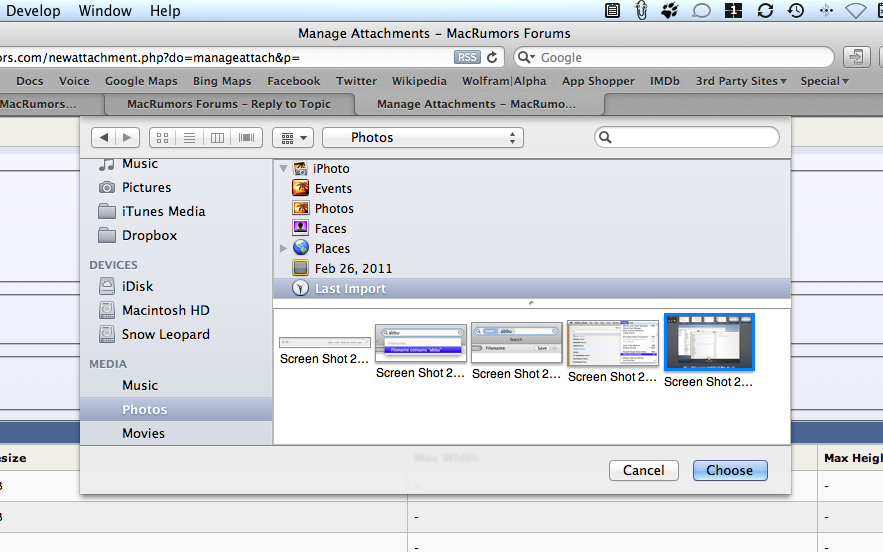Screen dimensions: 883x552
Task: Open Bing Maps bookmark
Action: (x=222, y=81)
